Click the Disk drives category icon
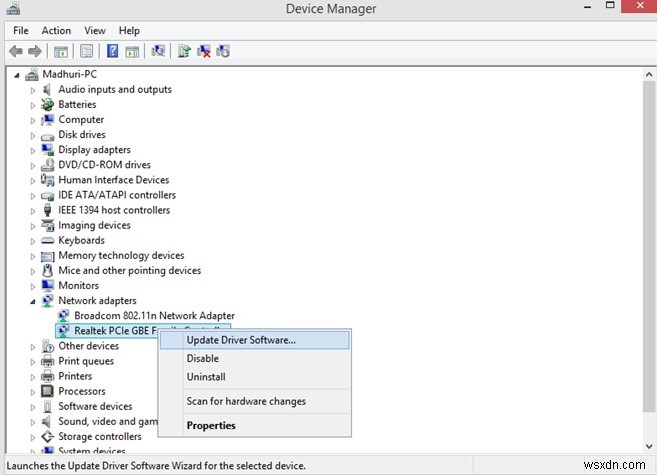Image resolution: width=657 pixels, height=475 pixels. tap(47, 135)
